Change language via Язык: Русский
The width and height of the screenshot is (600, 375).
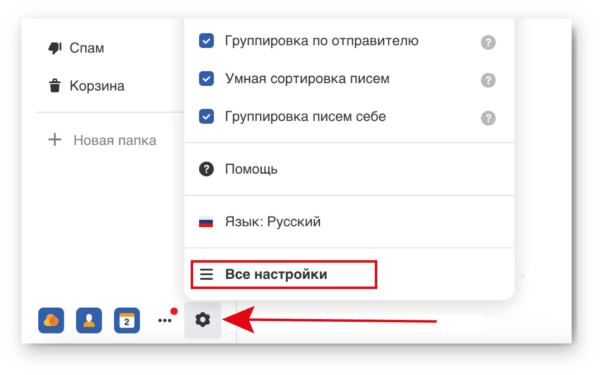click(349, 222)
